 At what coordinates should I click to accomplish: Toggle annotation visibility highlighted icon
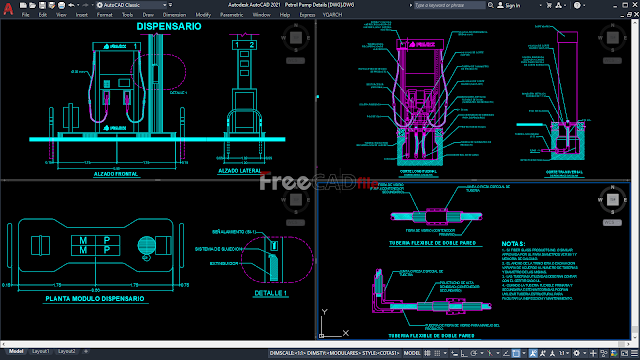pos(533,353)
